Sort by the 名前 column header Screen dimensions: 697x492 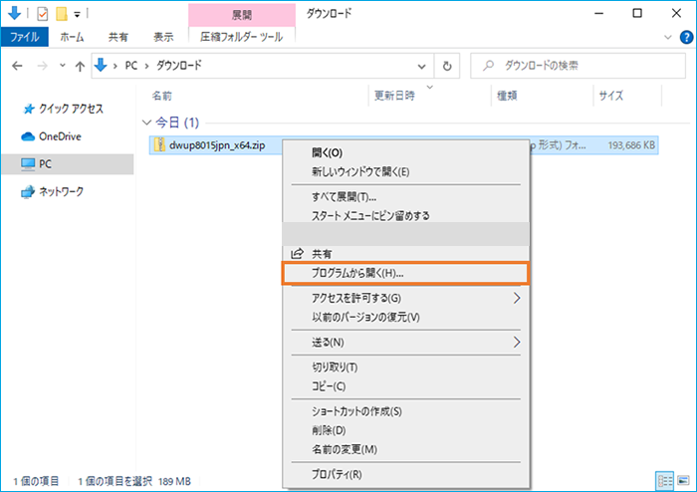click(162, 96)
